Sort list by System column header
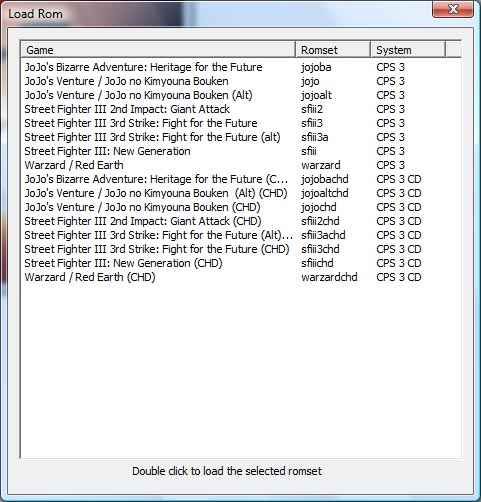Image resolution: width=481 pixels, height=502 pixels. (x=408, y=50)
